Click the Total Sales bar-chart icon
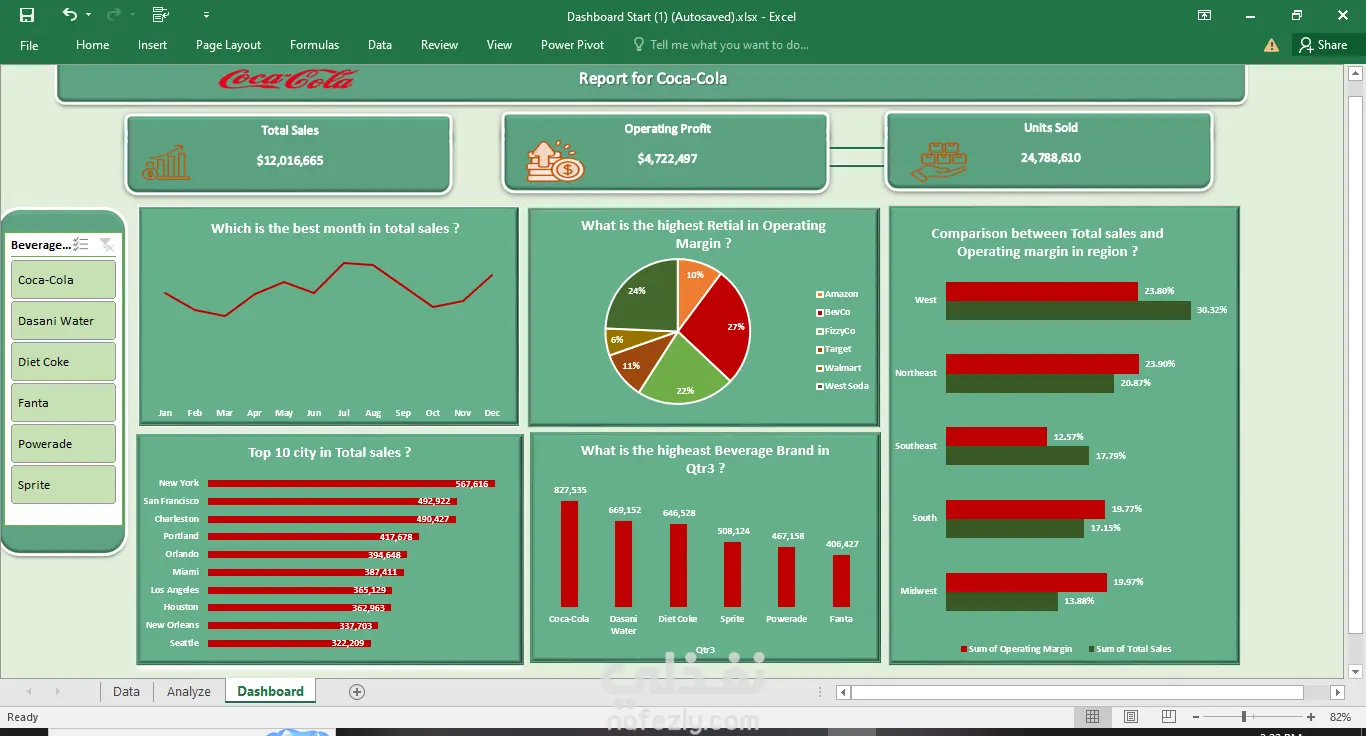Screen dimensions: 1366x736 tap(166, 162)
